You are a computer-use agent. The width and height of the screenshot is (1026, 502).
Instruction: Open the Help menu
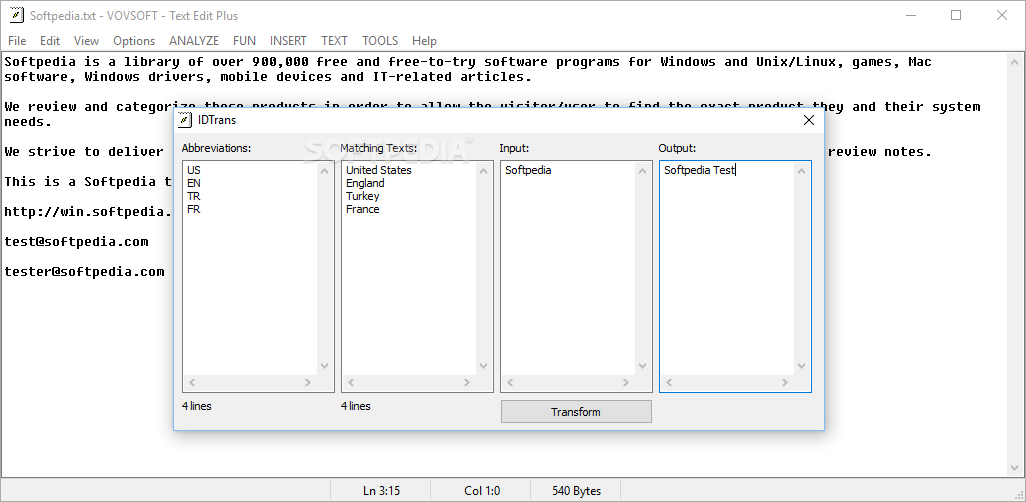[424, 41]
